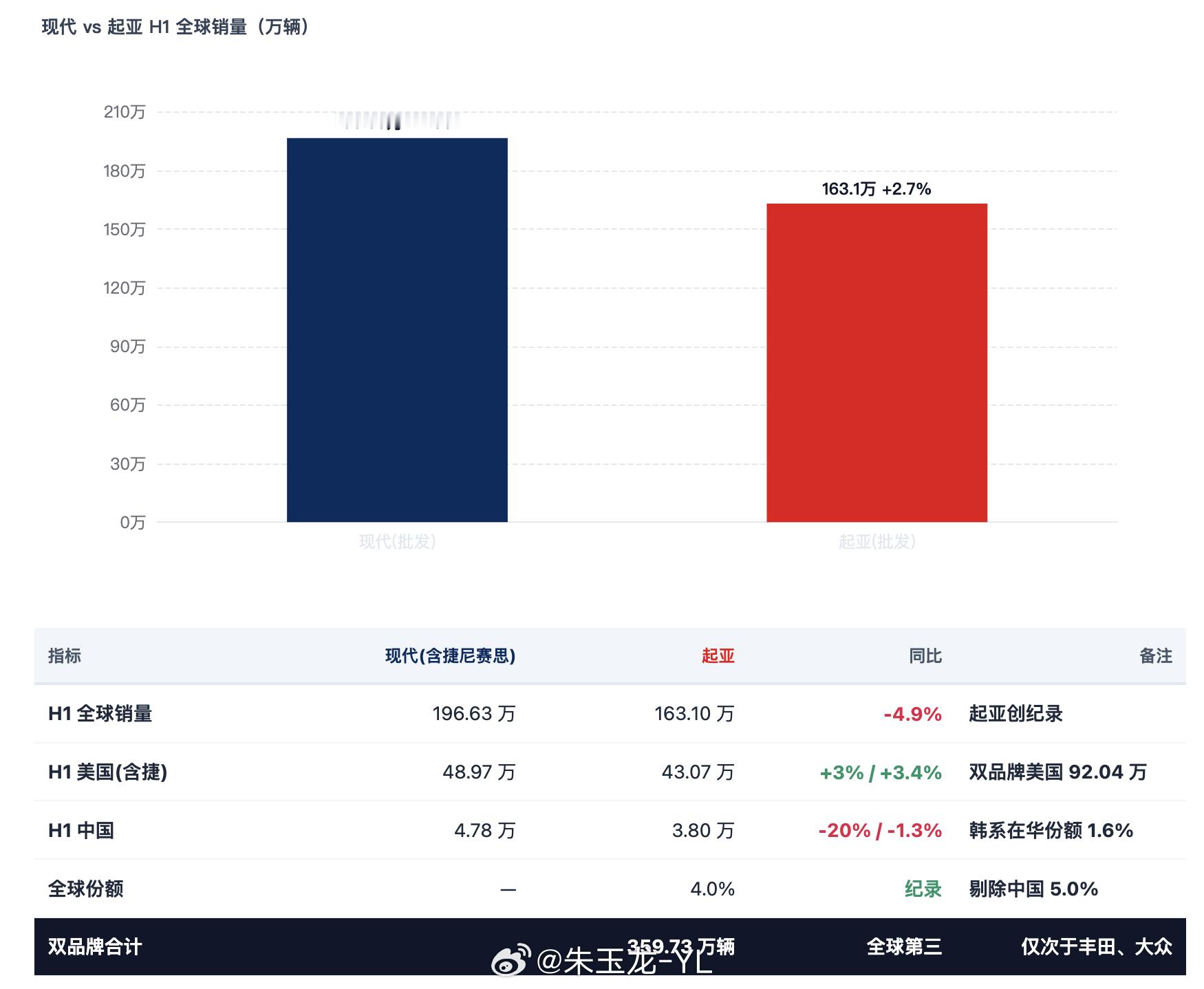Click the 90万 y-axis label
1204x989 pixels.
[x=128, y=346]
